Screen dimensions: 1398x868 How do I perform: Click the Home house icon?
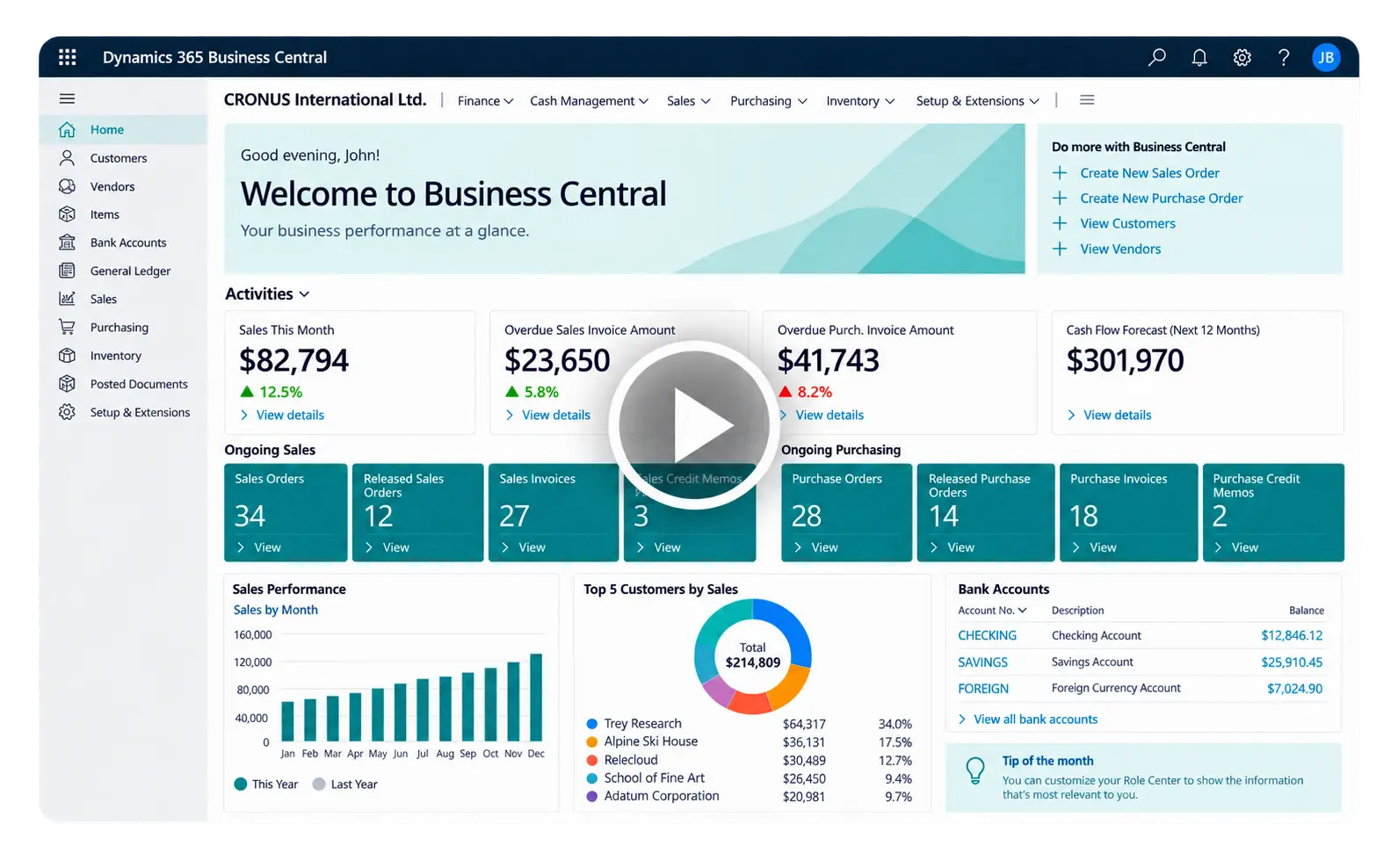tap(67, 130)
